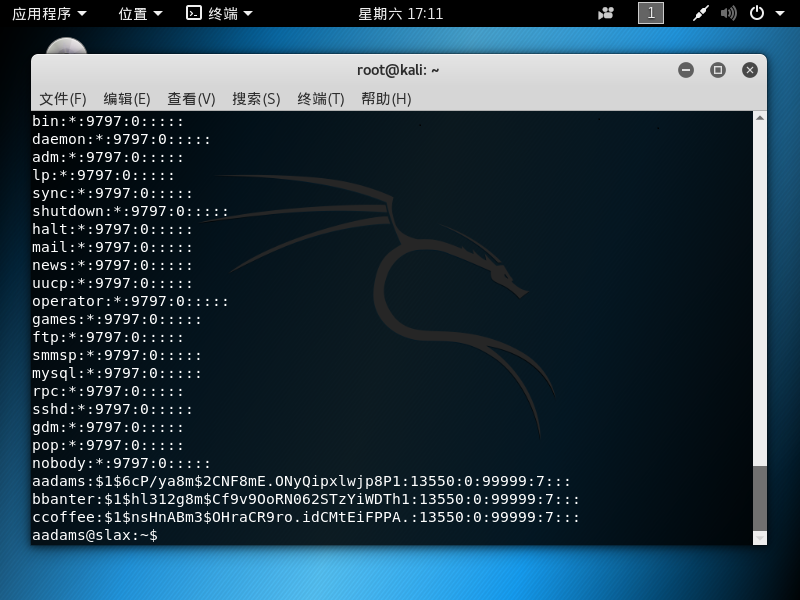The height and width of the screenshot is (600, 800).
Task: Click the daemon:*:9797:0::::: line
Action: click(121, 139)
